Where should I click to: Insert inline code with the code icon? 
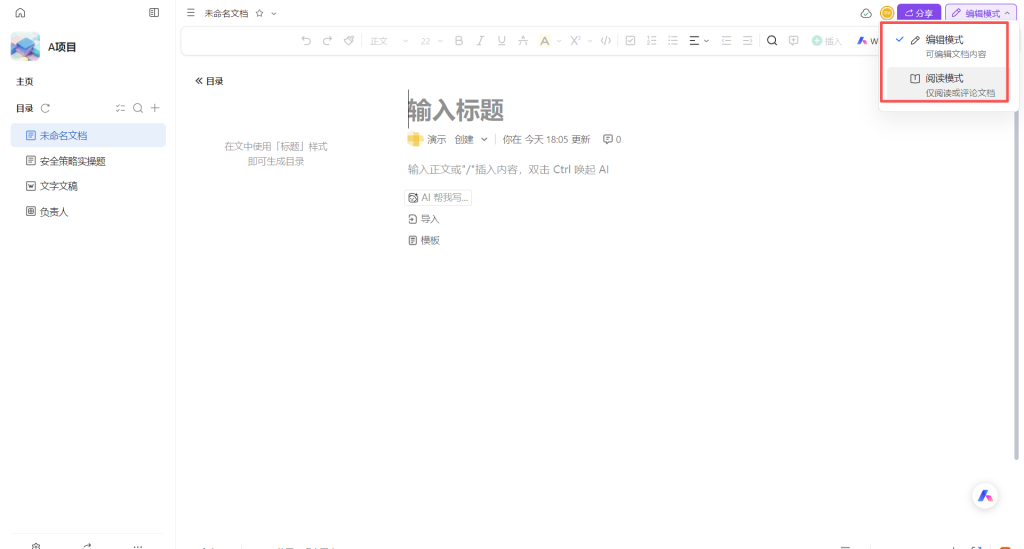pos(606,40)
